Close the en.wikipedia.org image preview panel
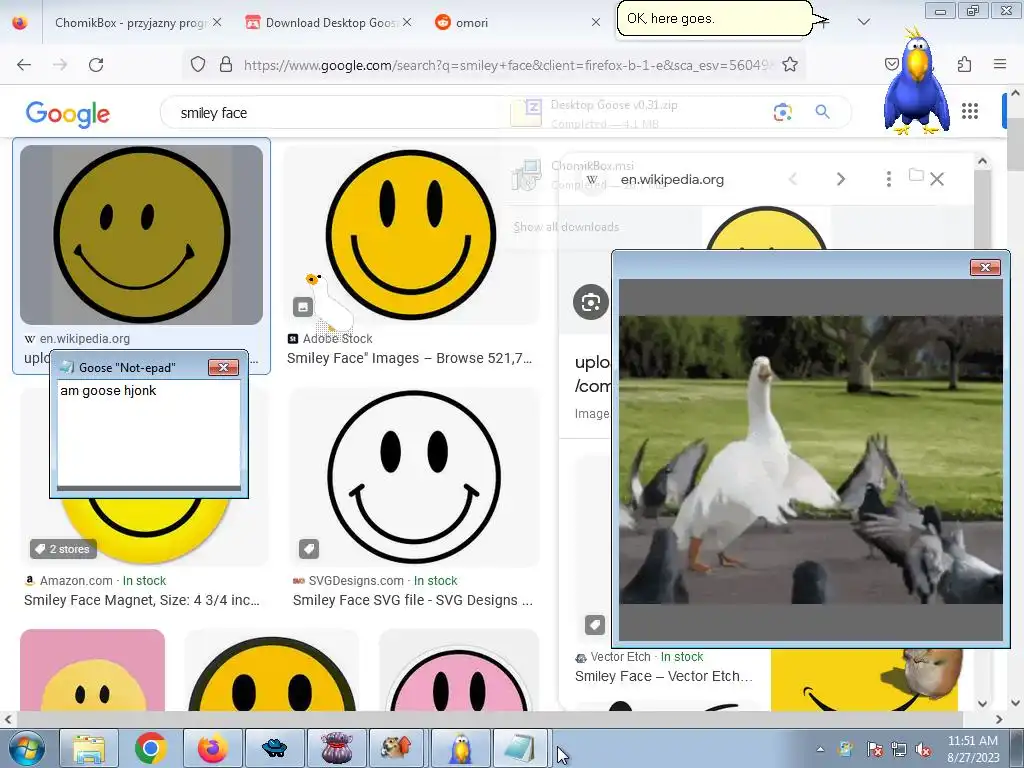 click(936, 179)
